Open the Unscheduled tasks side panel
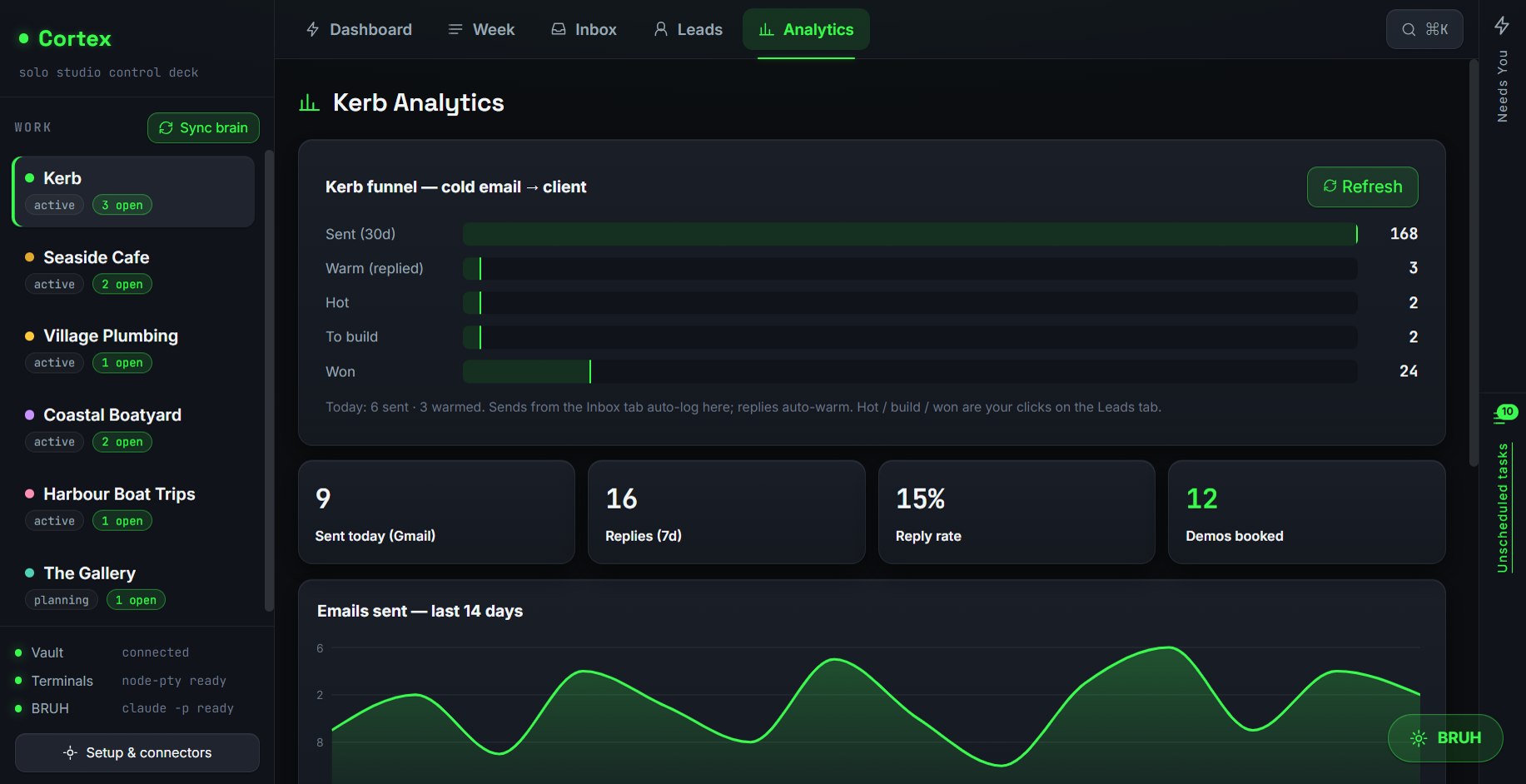Screen dimensions: 1526x784 pos(1503,508)
